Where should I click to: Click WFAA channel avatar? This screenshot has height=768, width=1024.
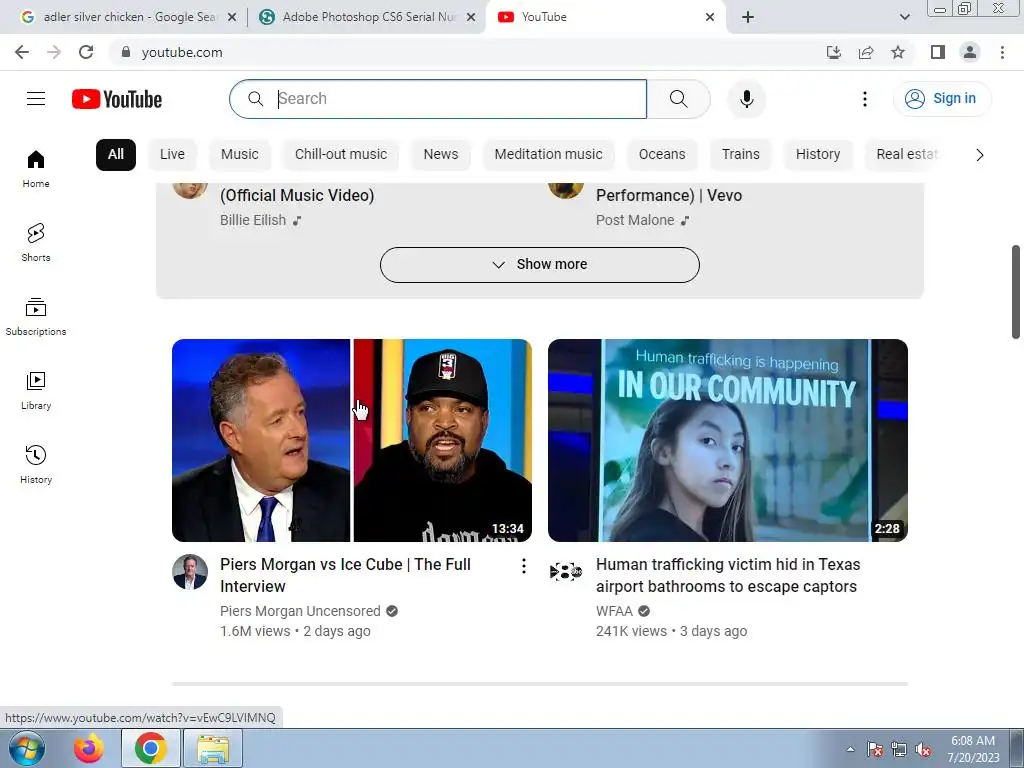566,572
